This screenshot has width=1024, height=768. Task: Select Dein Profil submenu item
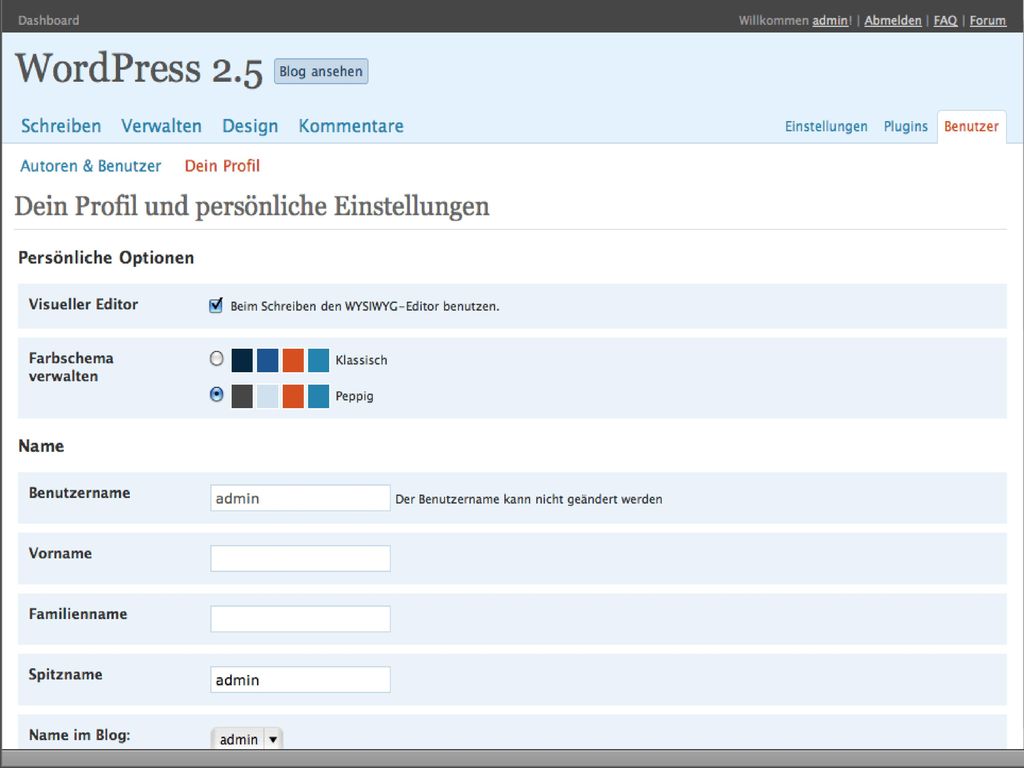(x=222, y=166)
